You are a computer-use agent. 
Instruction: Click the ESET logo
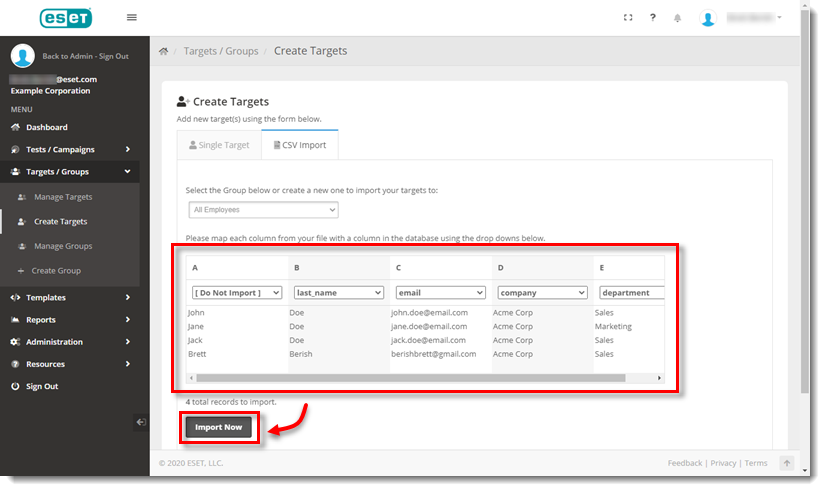point(66,18)
